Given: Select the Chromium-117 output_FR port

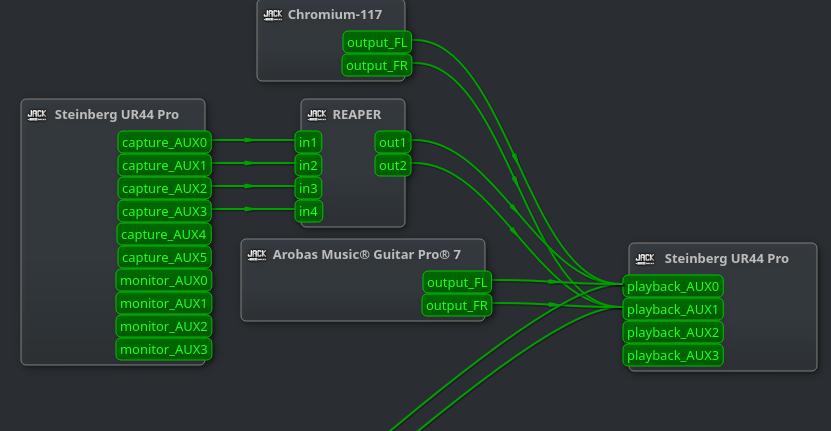Looking at the screenshot, I should tap(376, 66).
